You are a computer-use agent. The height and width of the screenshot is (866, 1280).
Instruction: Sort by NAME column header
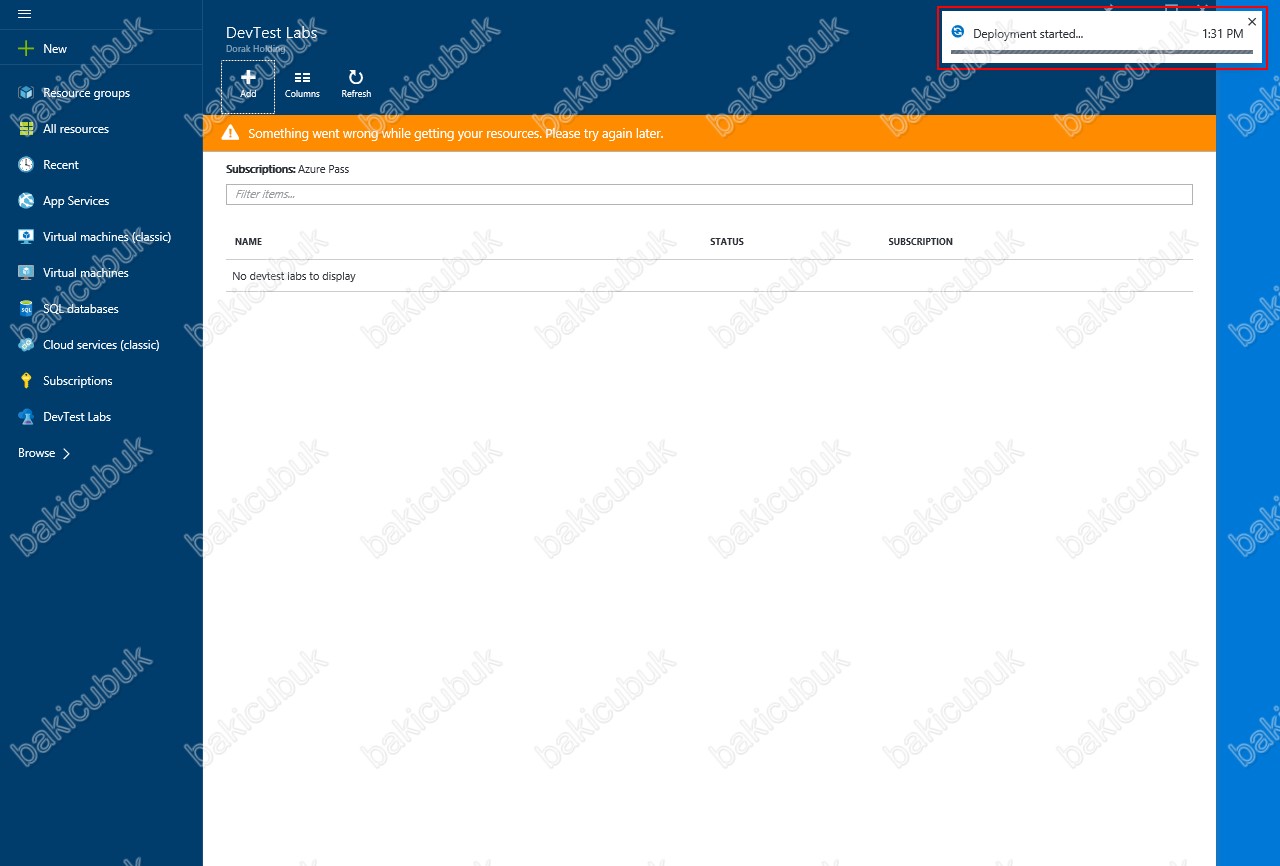(x=248, y=242)
